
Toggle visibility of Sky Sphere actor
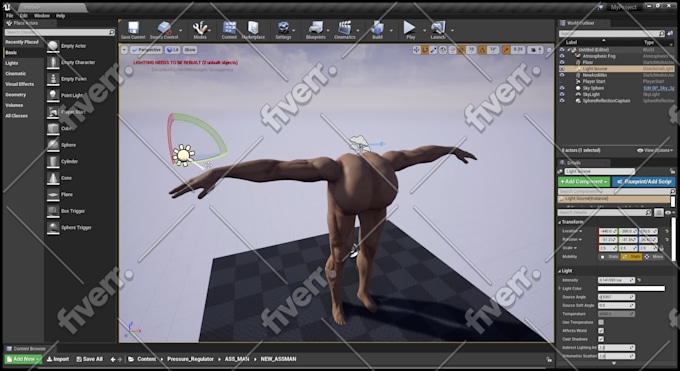coord(562,88)
